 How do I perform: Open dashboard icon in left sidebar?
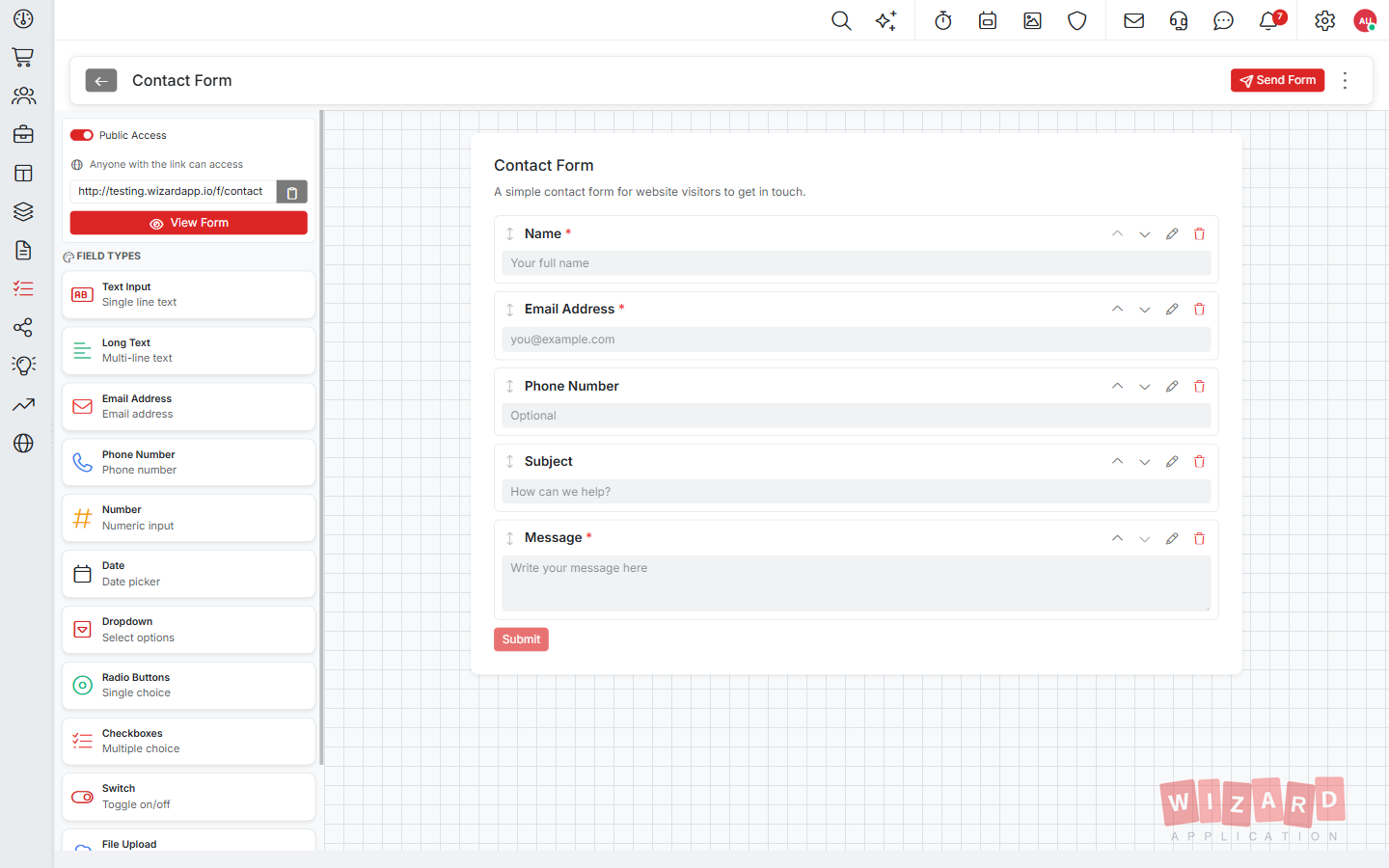pyautogui.click(x=23, y=18)
